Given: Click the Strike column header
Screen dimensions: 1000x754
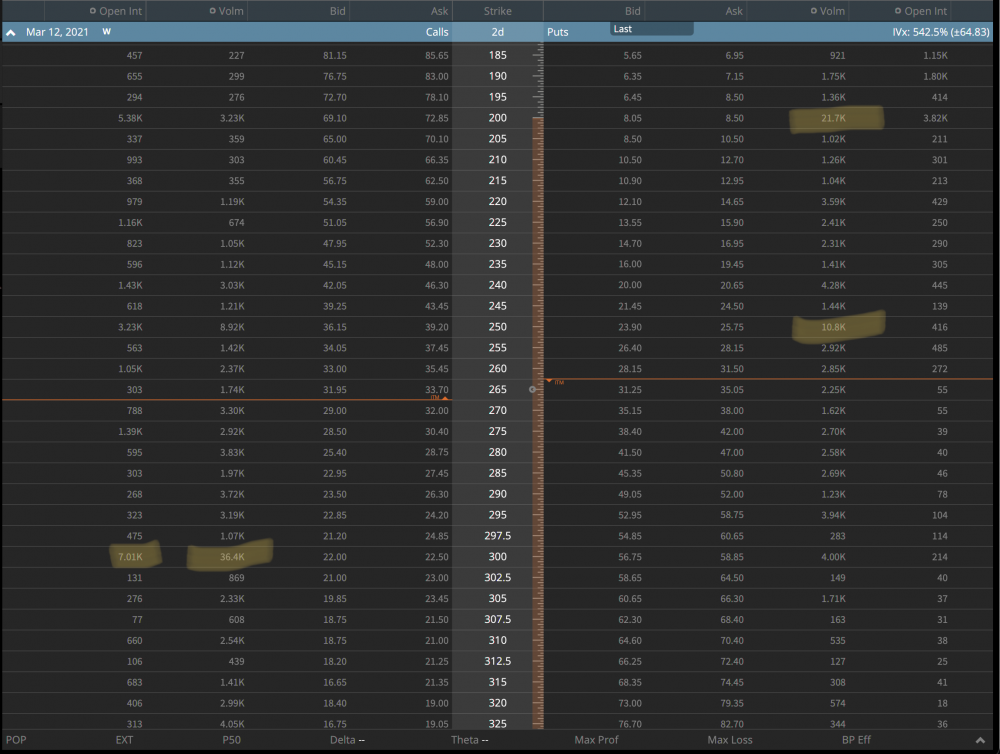Looking at the screenshot, I should click(x=497, y=11).
